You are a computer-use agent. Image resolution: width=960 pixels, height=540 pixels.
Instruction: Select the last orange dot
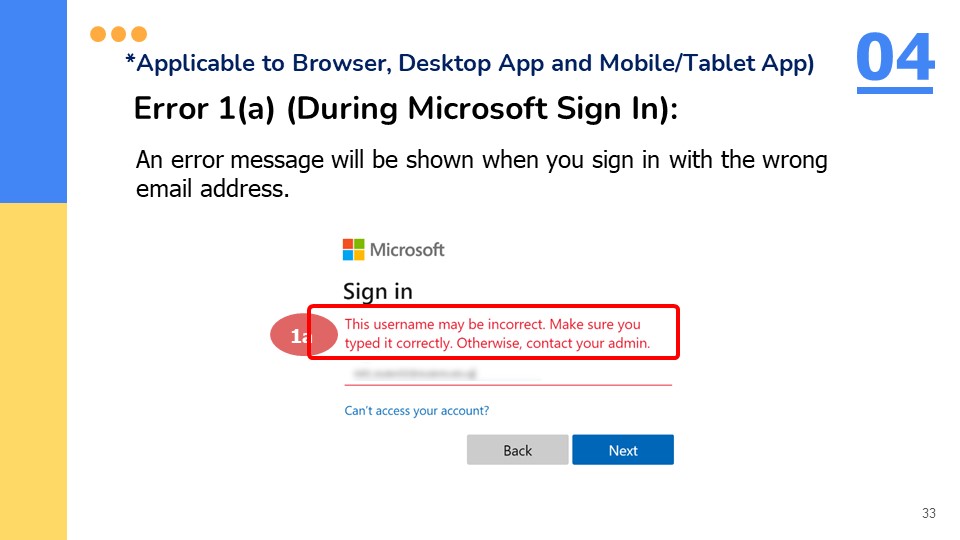pyautogui.click(x=139, y=34)
